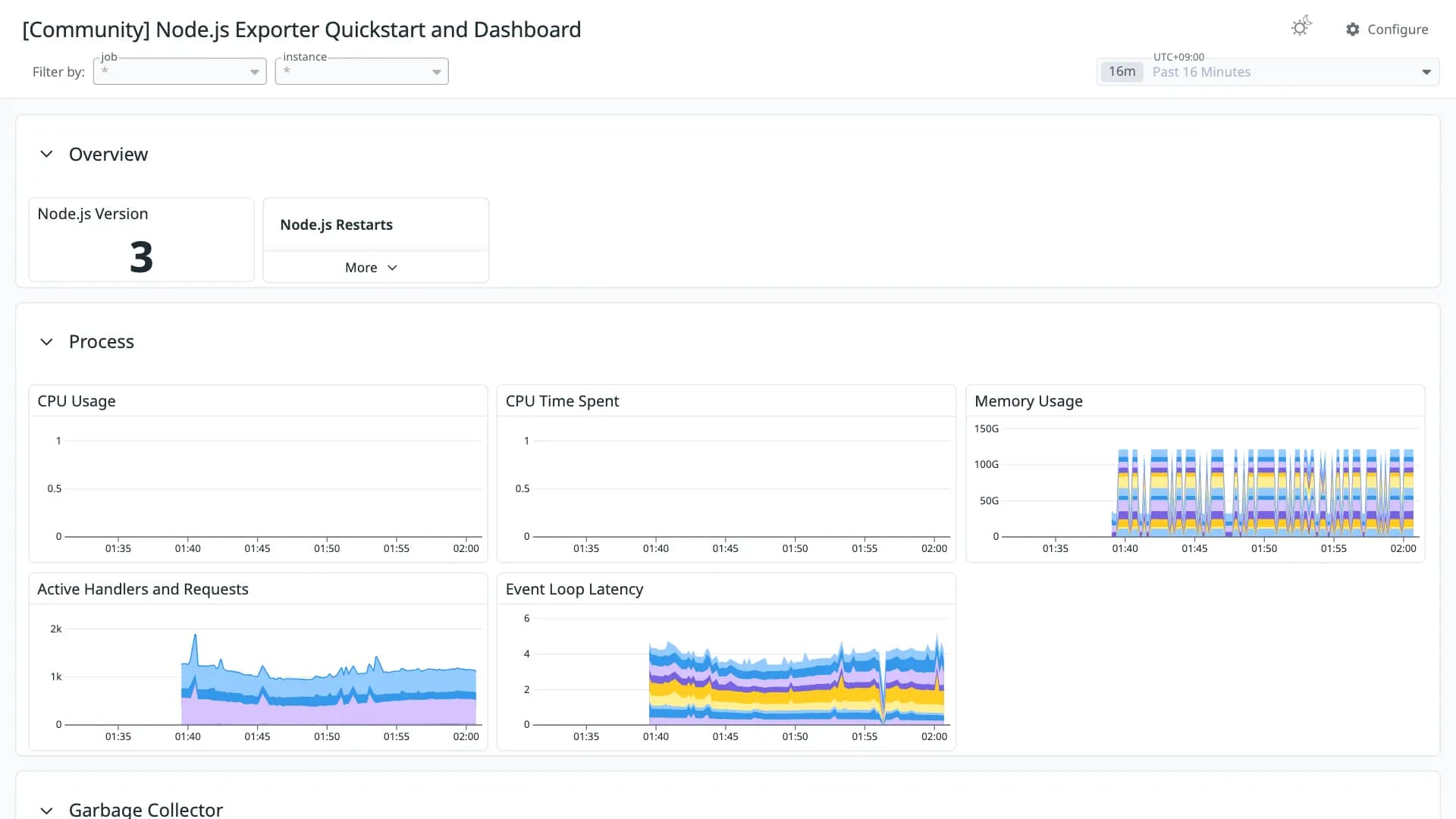Screen dimensions: 1456x819
Task: Expand More in Node.js Restarts widget
Action: pyautogui.click(x=371, y=268)
